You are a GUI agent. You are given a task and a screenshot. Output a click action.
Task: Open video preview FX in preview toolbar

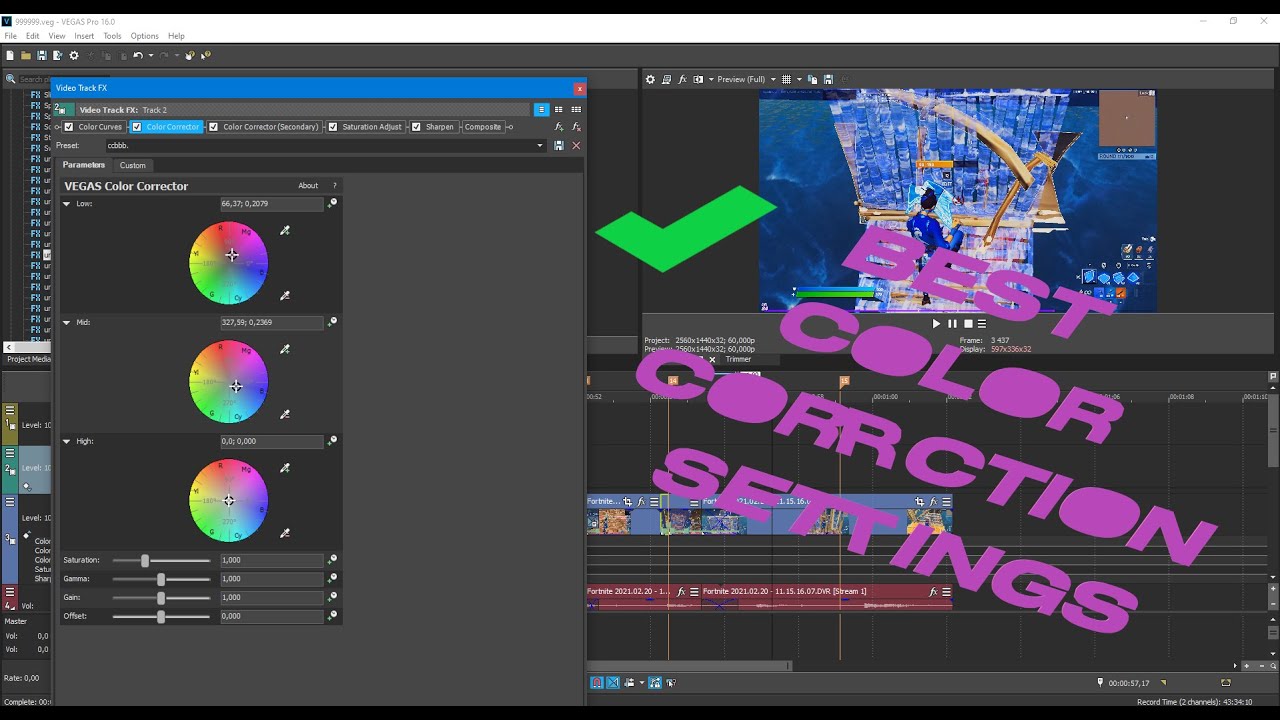(x=683, y=79)
